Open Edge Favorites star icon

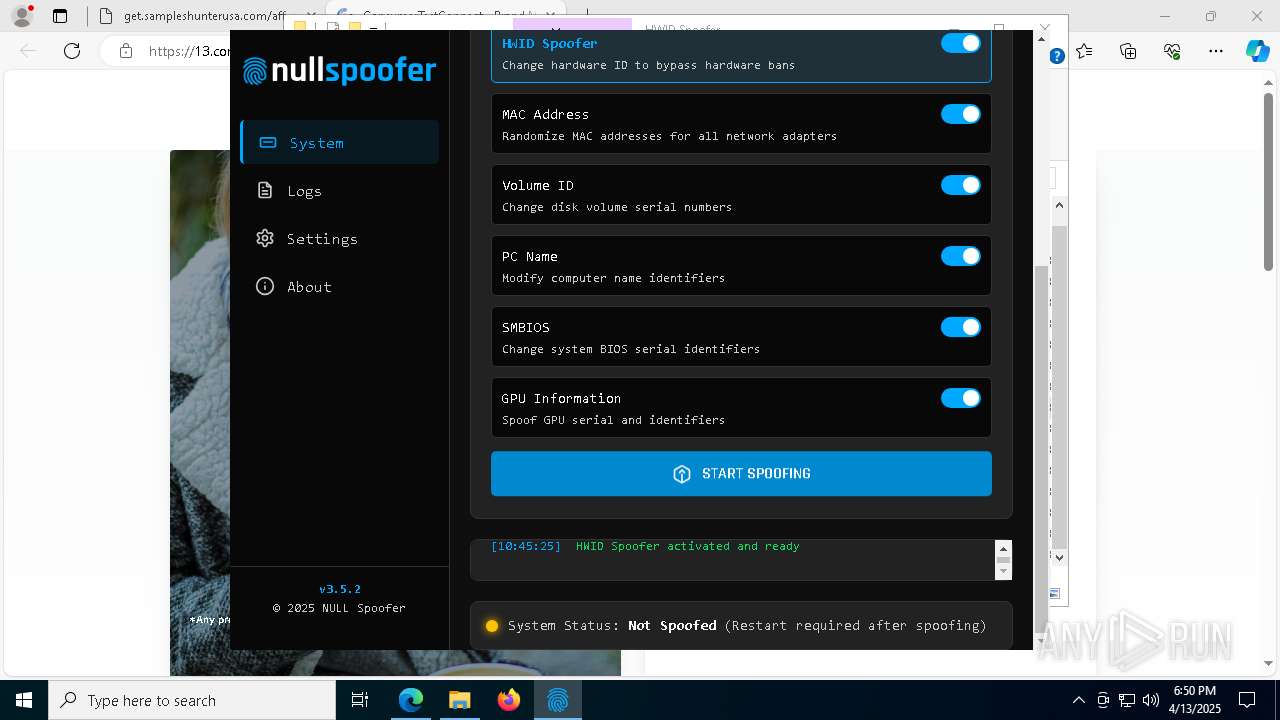[1085, 51]
